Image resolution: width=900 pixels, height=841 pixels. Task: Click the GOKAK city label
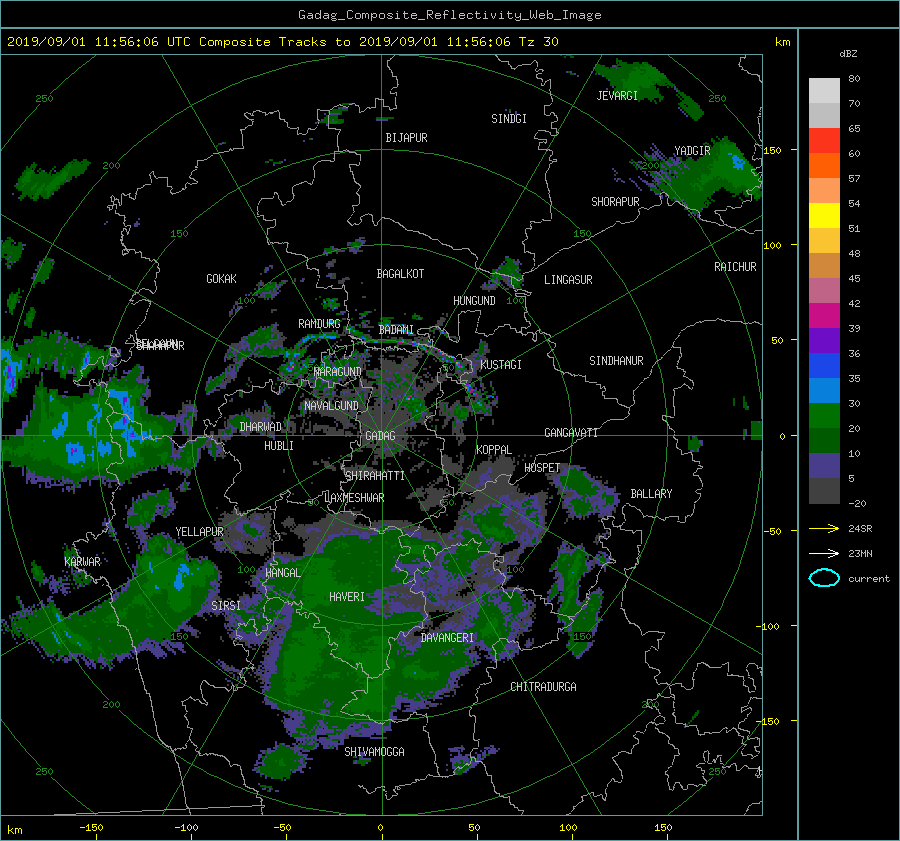(x=222, y=279)
